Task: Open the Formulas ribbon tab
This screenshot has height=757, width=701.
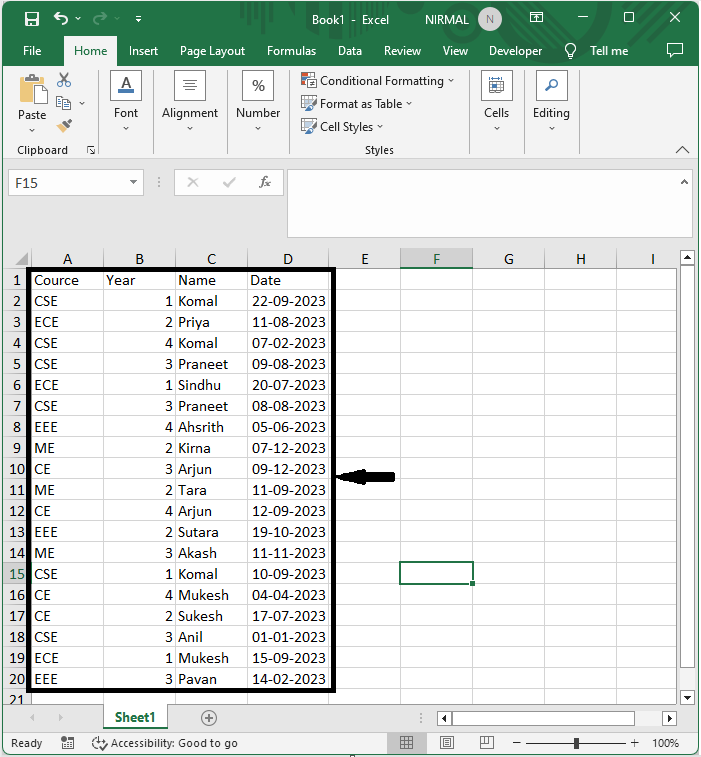Action: pos(291,51)
